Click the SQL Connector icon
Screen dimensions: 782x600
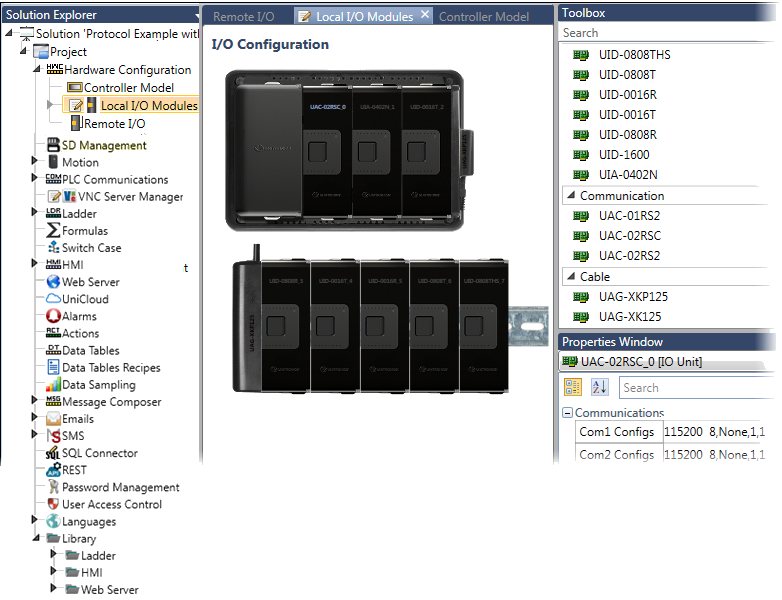coord(53,453)
